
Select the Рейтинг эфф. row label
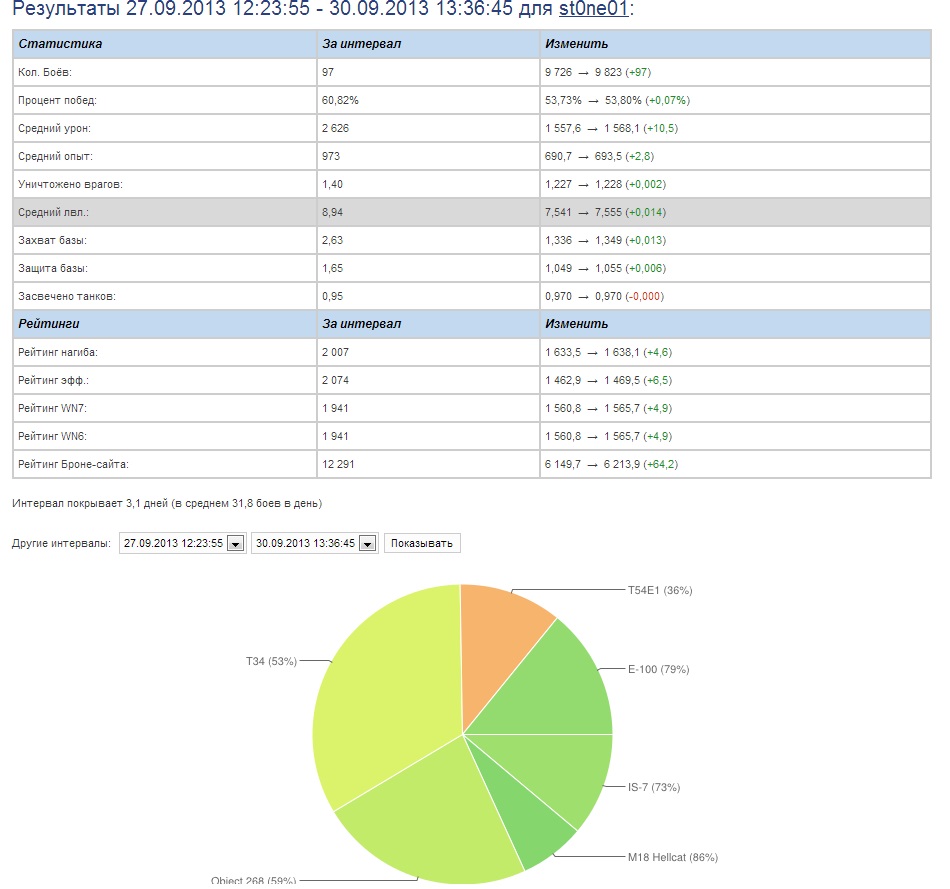coord(55,380)
